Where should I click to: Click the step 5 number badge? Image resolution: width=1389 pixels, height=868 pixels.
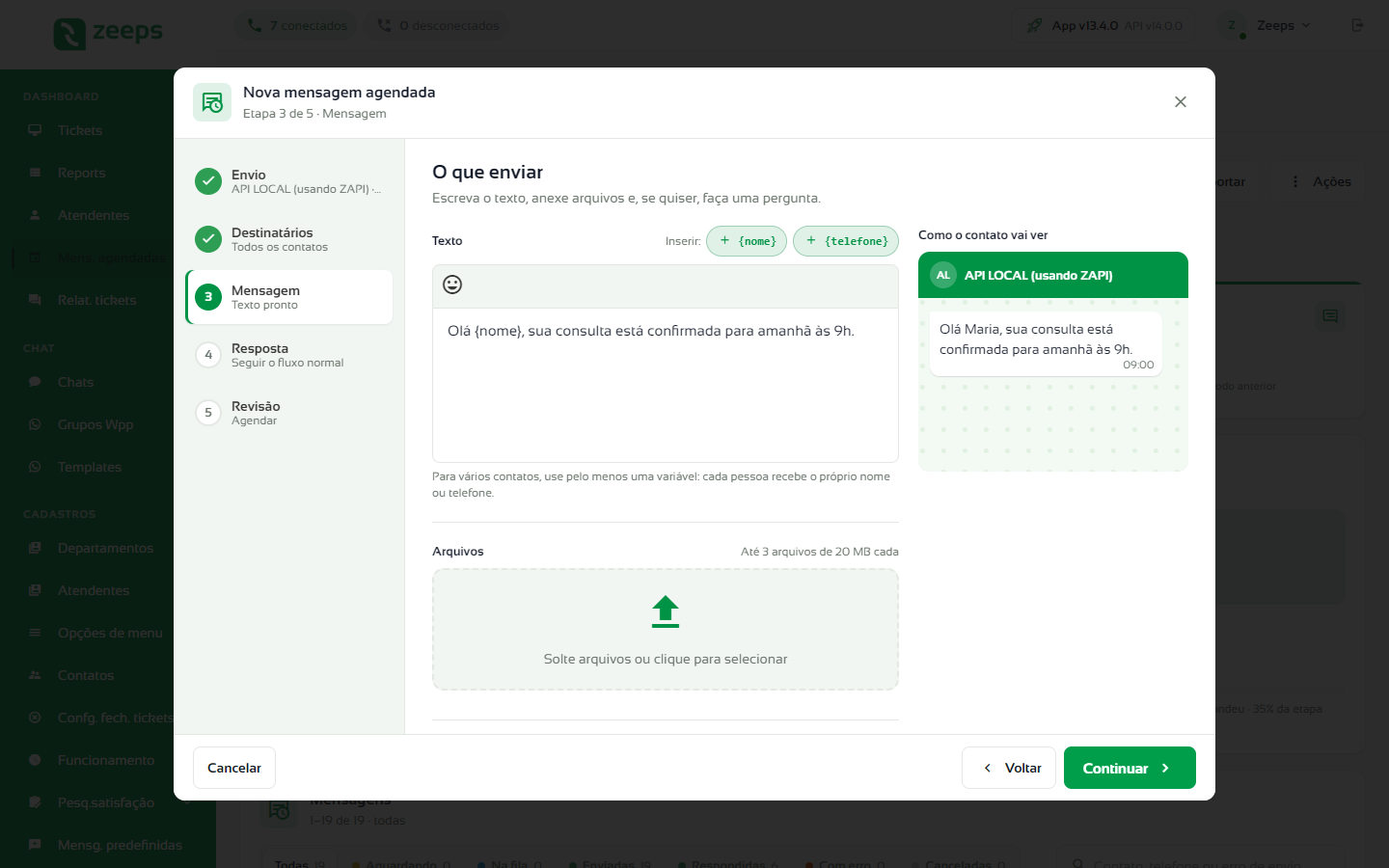208,413
